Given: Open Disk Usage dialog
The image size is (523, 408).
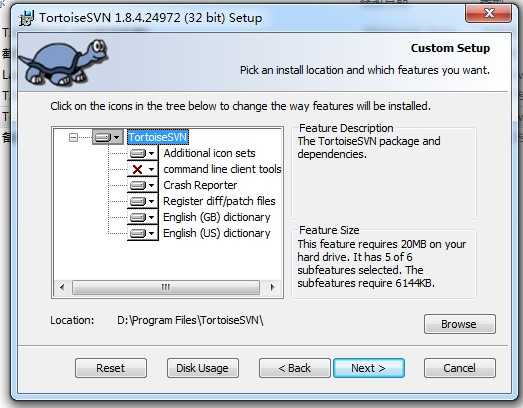Looking at the screenshot, I should coord(203,368).
